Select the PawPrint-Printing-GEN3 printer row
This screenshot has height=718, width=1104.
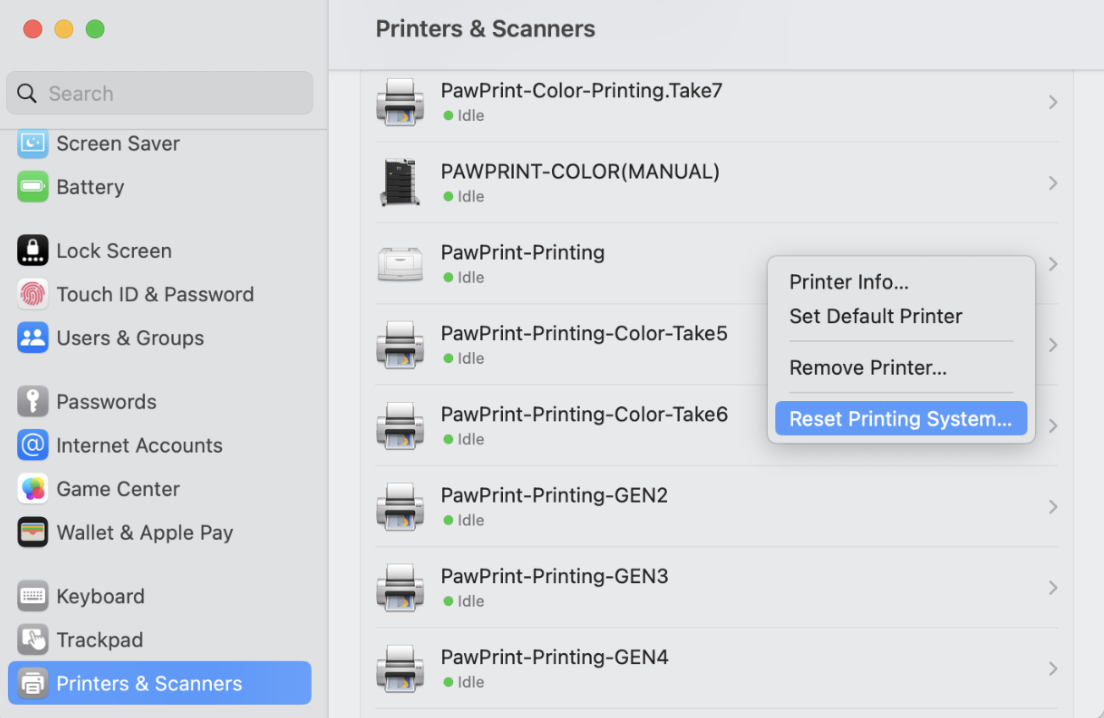pyautogui.click(x=700, y=587)
